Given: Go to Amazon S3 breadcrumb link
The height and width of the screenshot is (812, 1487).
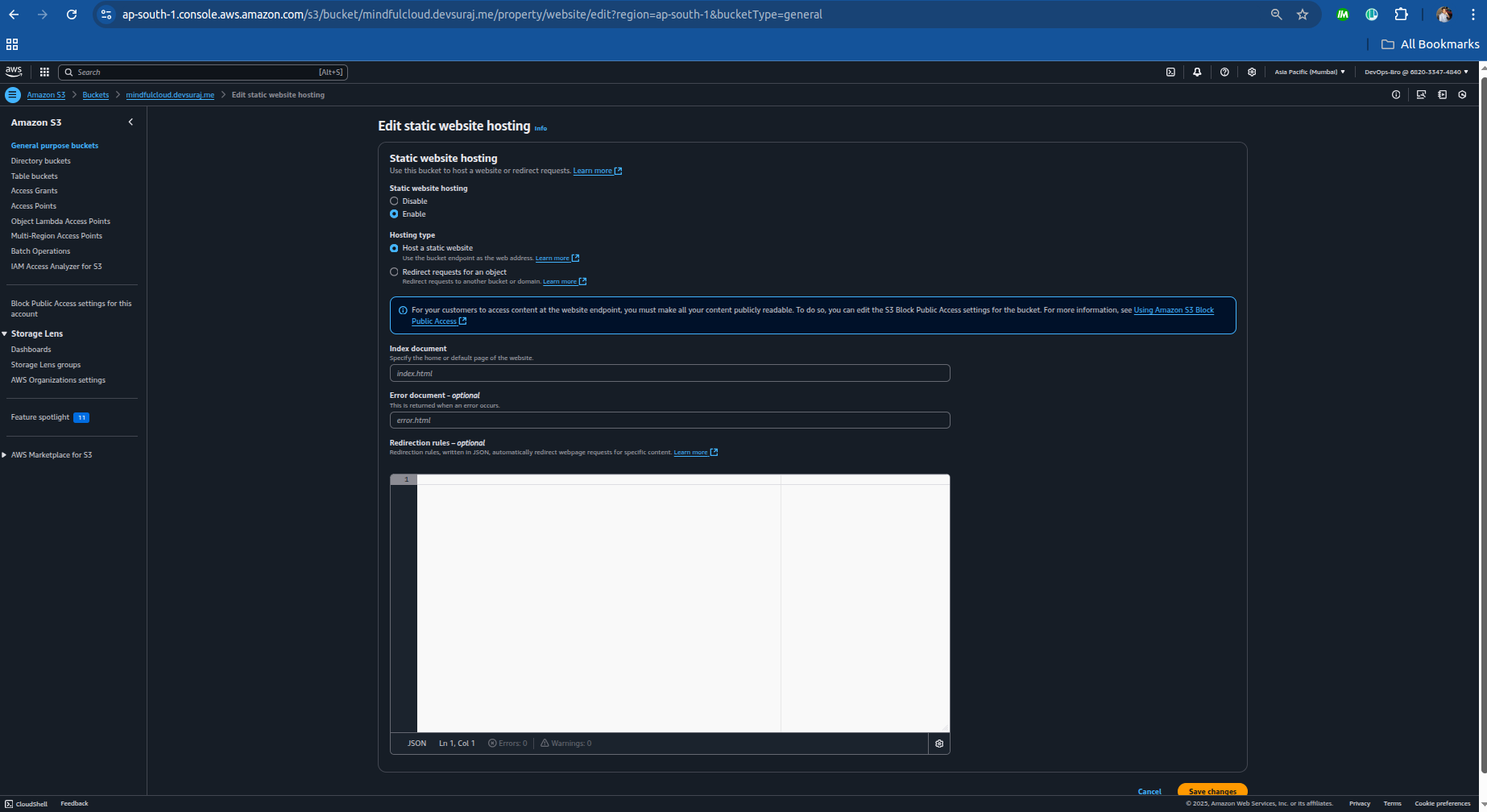Looking at the screenshot, I should coord(47,95).
